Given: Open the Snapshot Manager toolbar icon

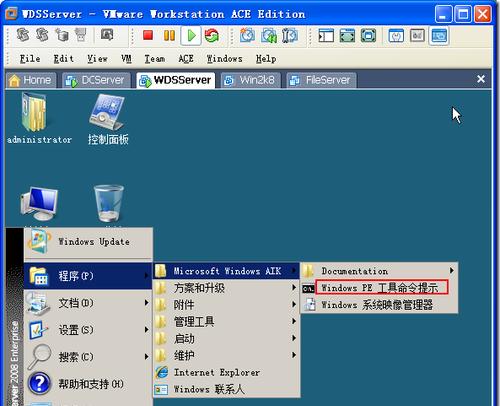Looking at the screenshot, I should click(290, 35).
